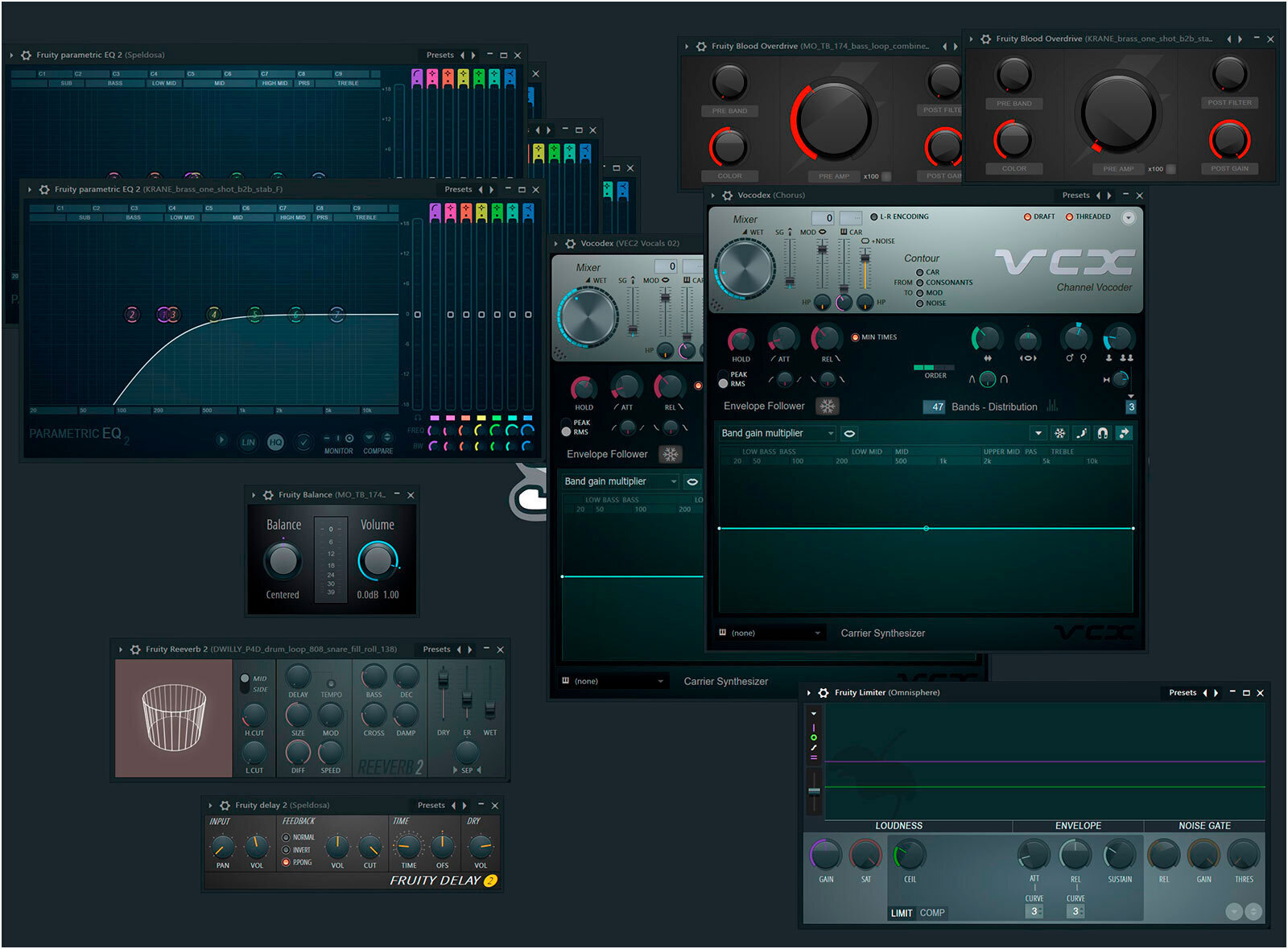
Task: Toggle the DRAFT option in Vocodex Chorus
Action: (x=1027, y=217)
